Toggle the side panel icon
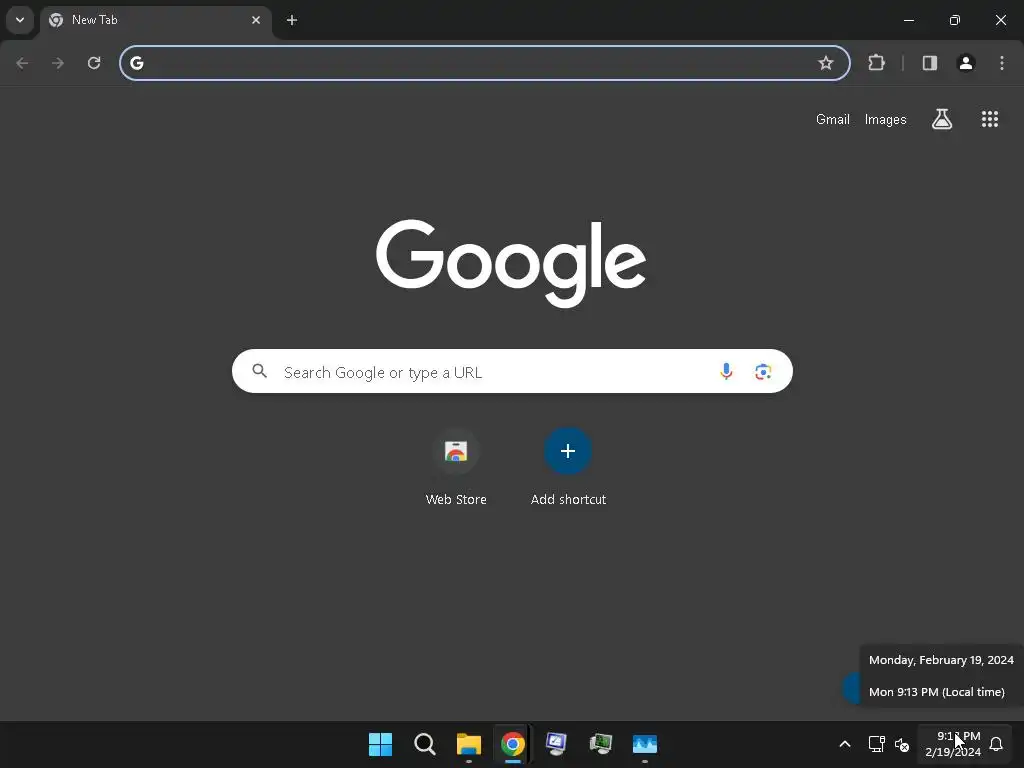 930,63
